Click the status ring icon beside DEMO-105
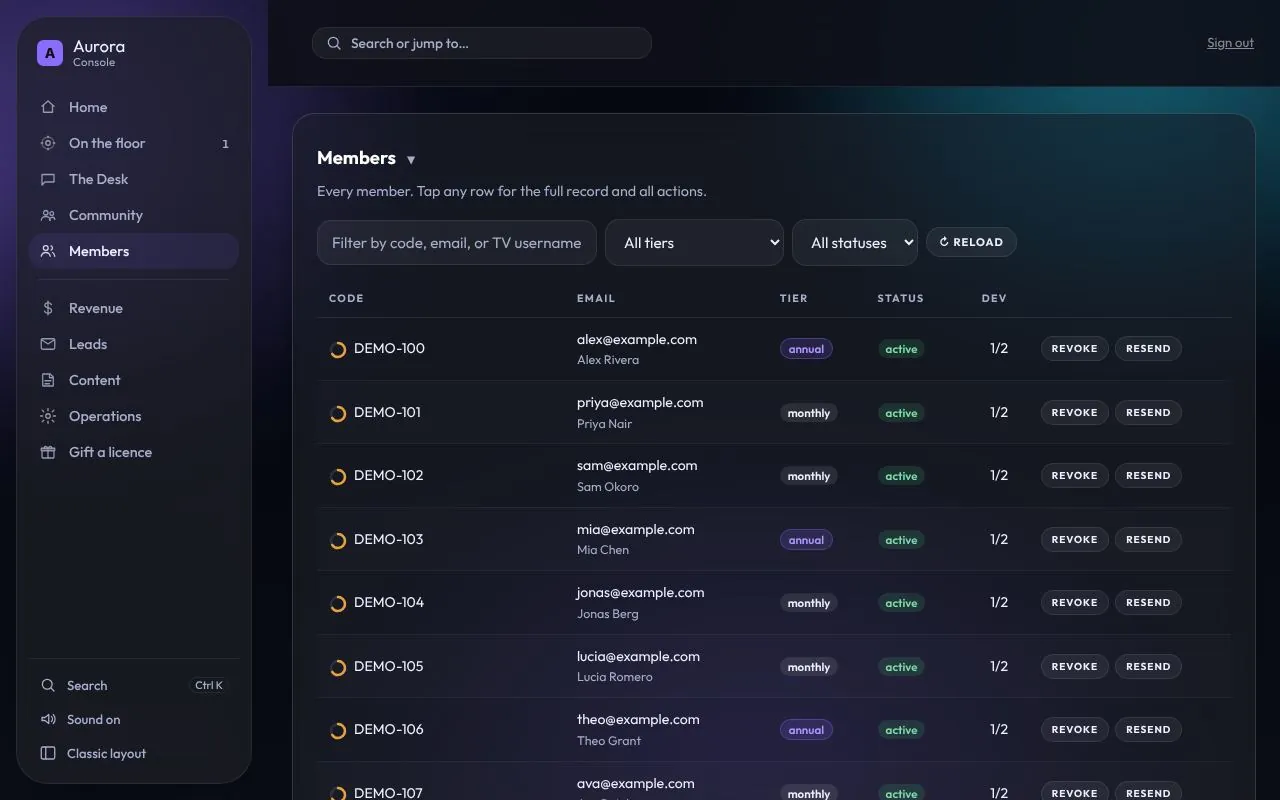Screen dimensions: 1280x800 coord(338,667)
